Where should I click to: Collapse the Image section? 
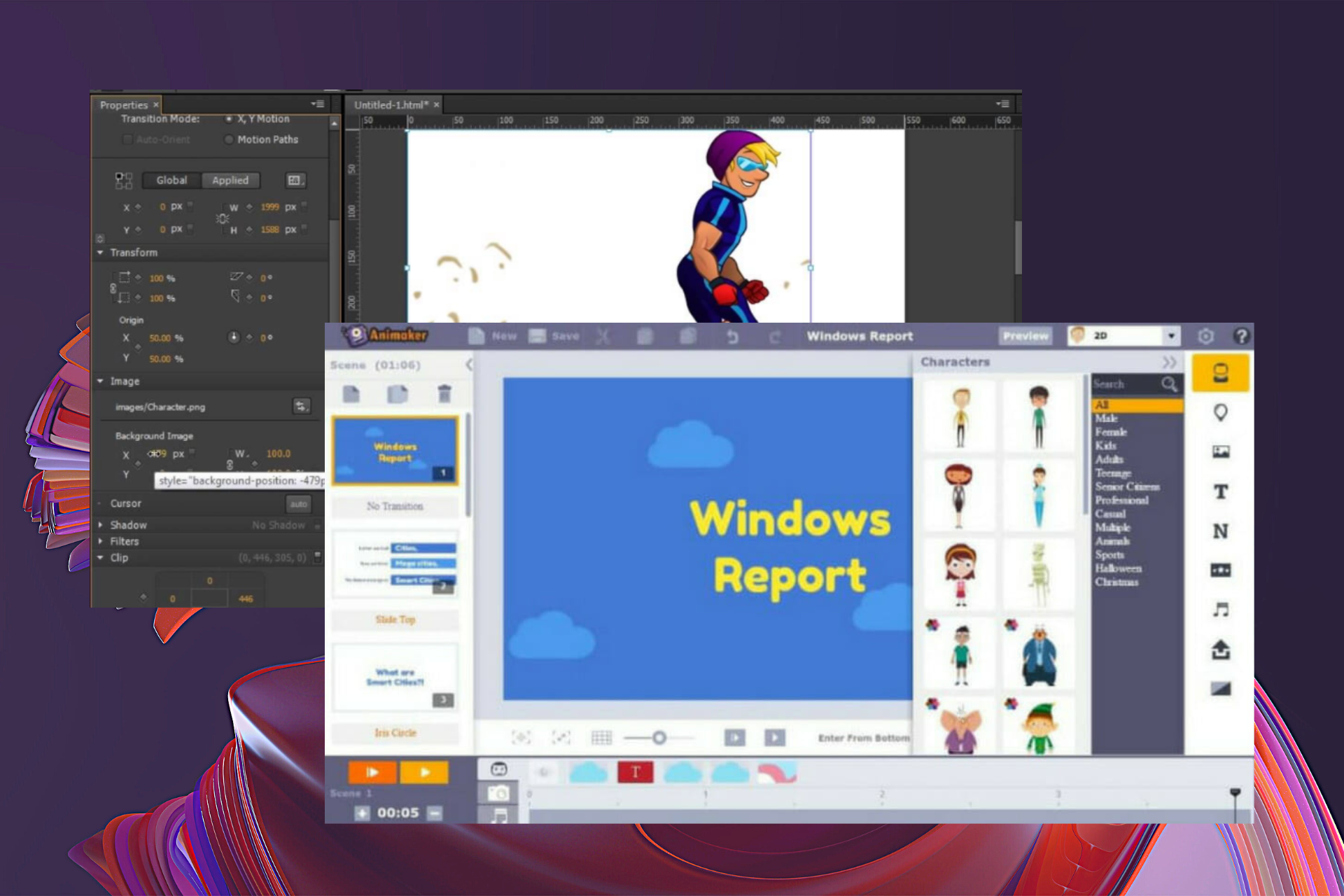(x=100, y=381)
